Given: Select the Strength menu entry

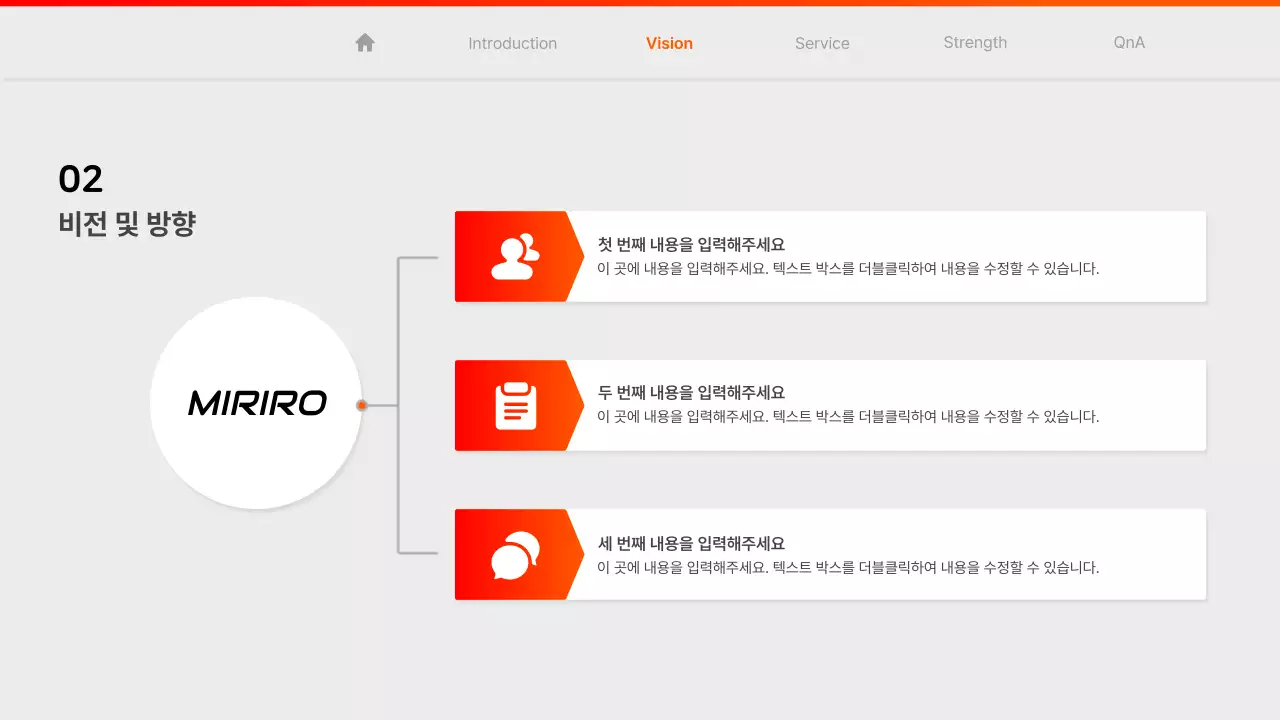Looking at the screenshot, I should [x=975, y=42].
